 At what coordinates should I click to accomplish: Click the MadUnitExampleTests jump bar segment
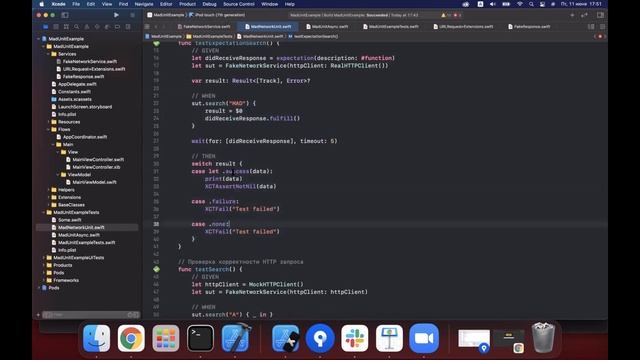pos(209,36)
